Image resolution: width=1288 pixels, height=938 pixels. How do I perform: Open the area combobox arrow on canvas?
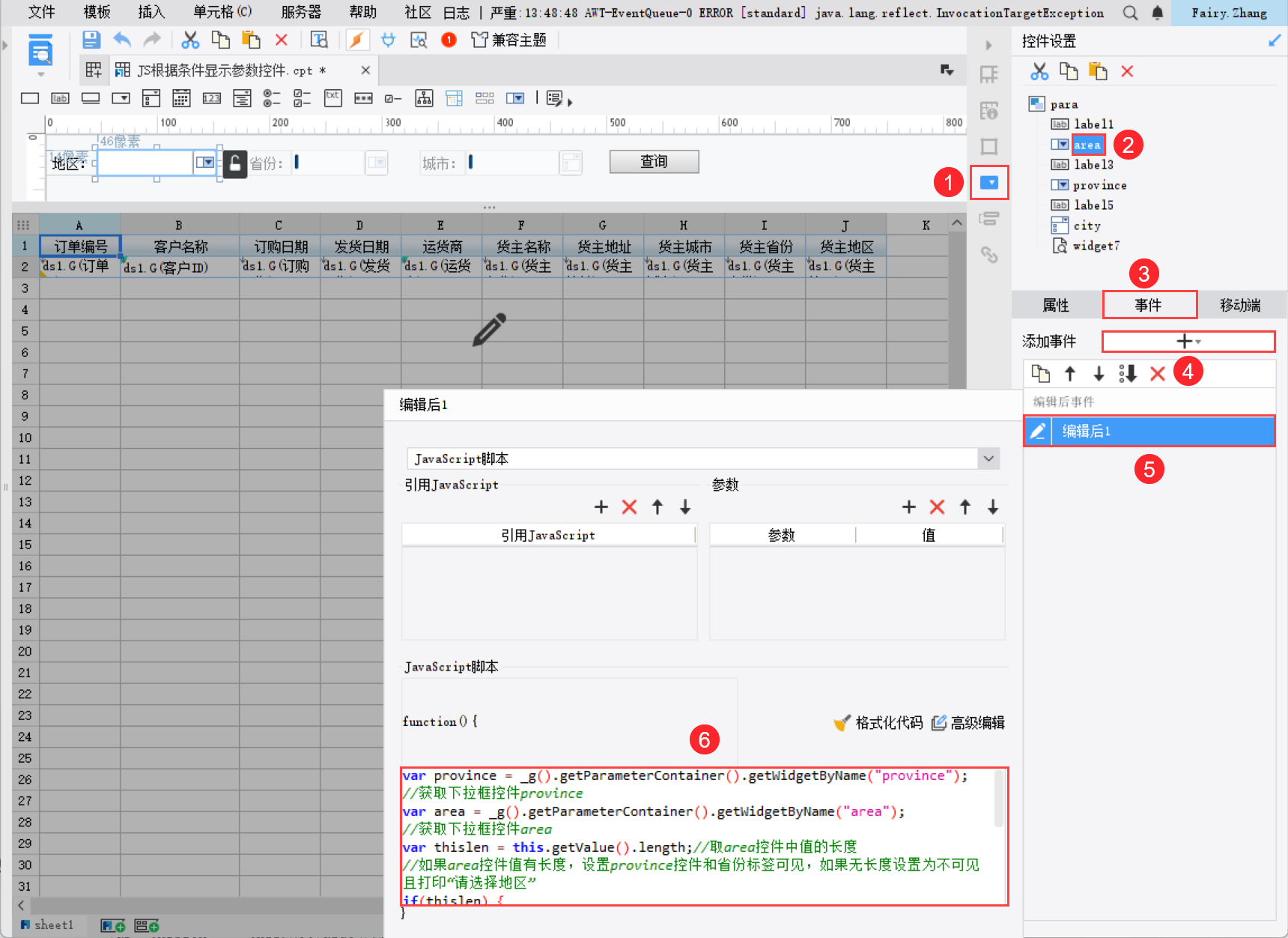point(204,163)
